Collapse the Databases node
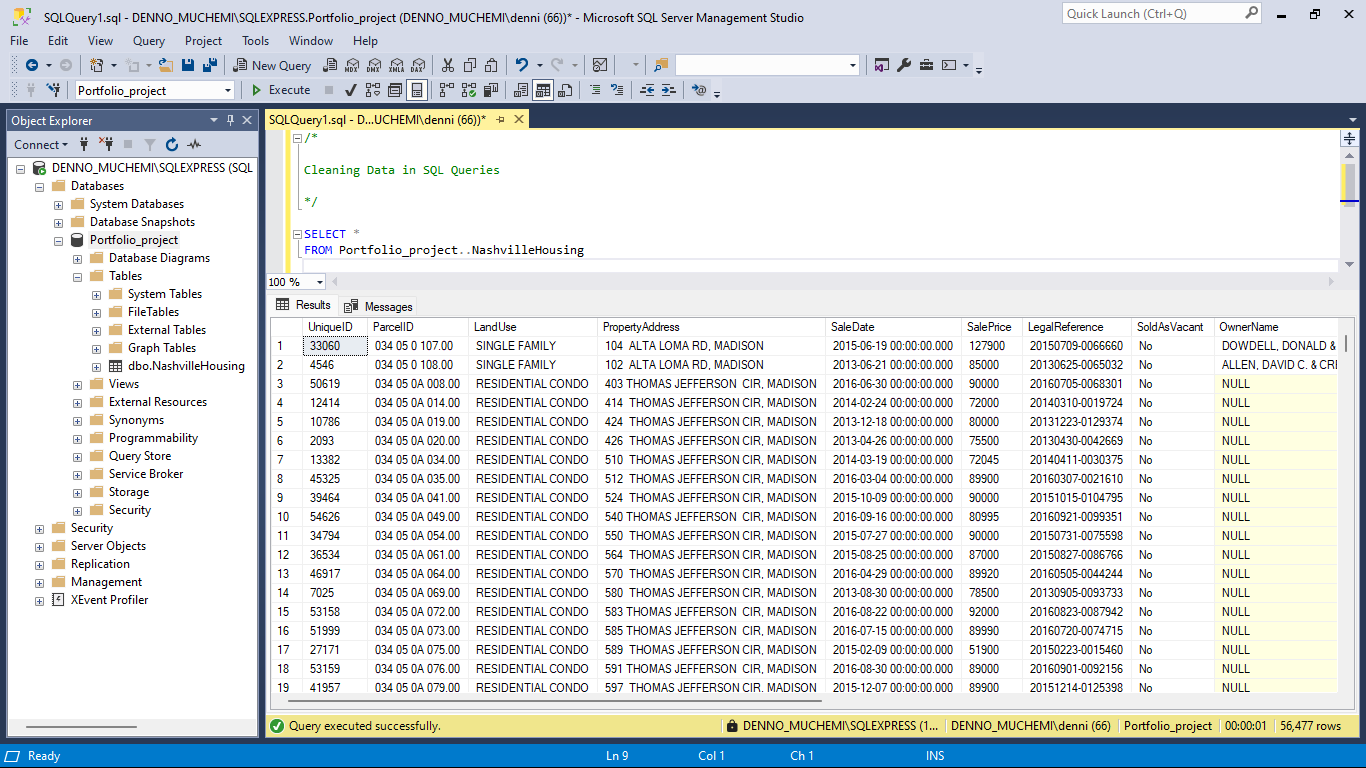 point(39,186)
